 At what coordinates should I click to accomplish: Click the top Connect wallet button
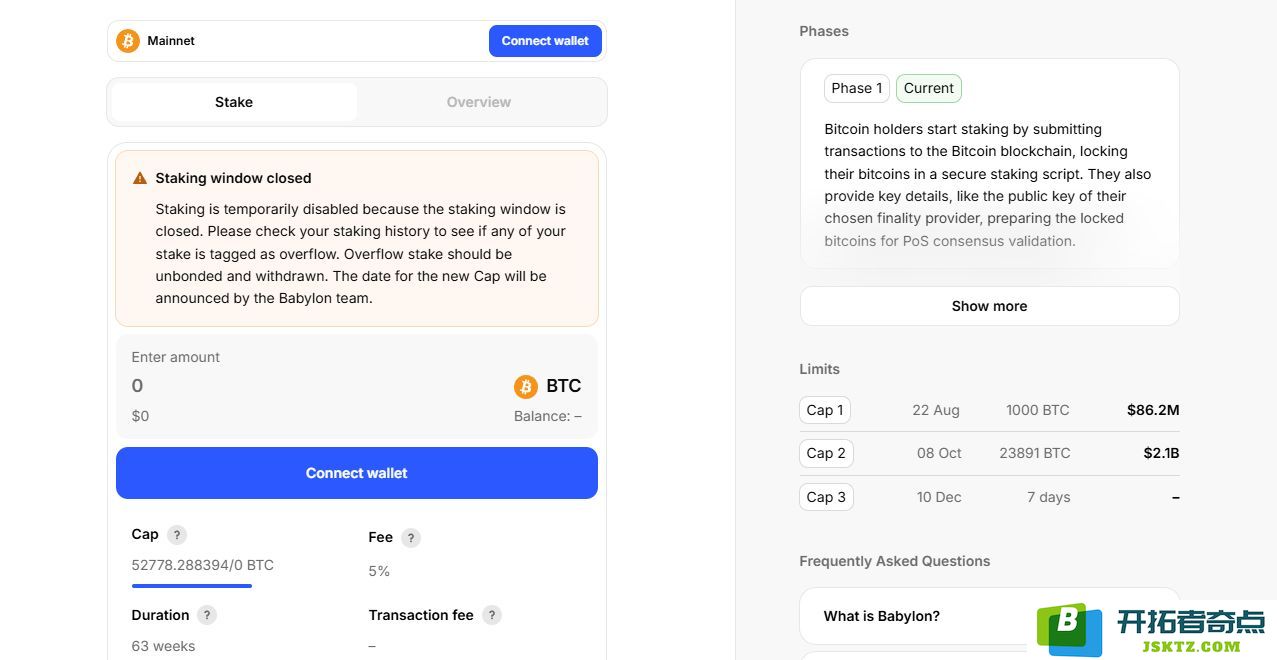[545, 41]
